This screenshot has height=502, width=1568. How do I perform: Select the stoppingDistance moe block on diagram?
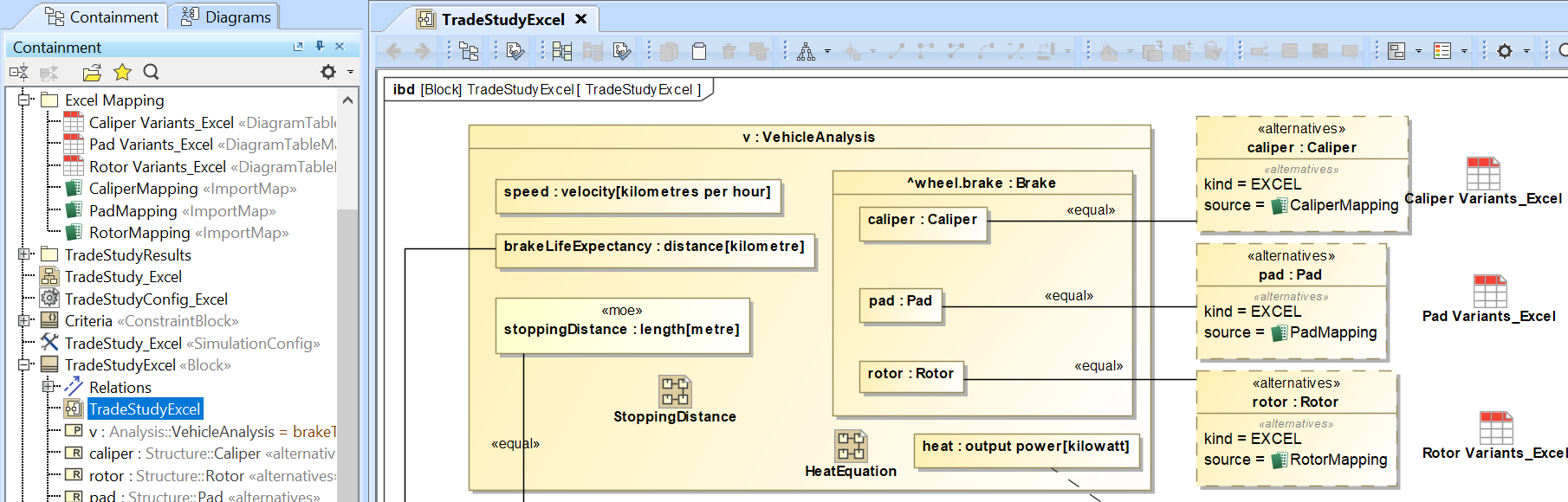tap(622, 325)
